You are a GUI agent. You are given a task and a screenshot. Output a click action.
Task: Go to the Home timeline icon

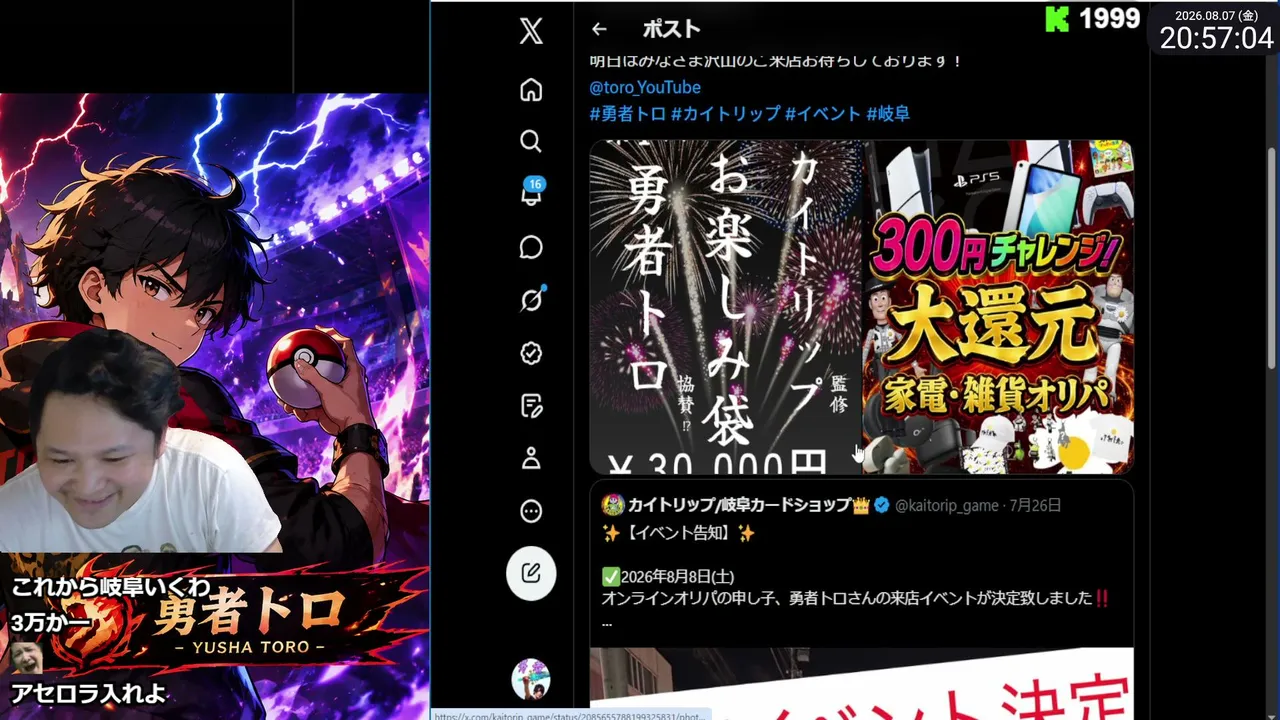tap(531, 90)
